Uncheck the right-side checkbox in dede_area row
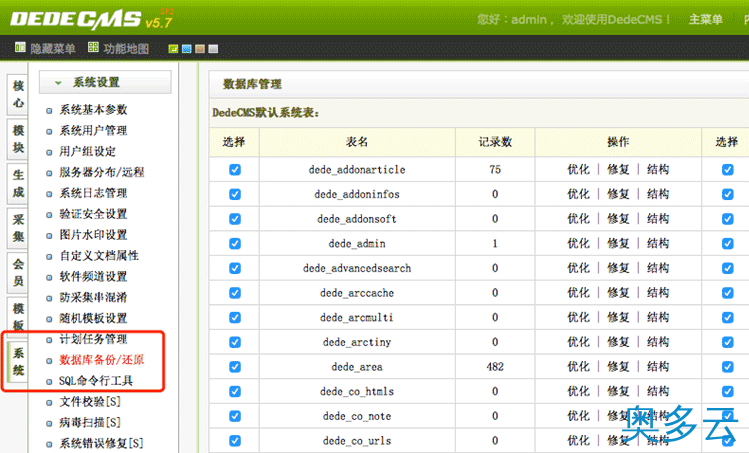Viewport: 749px width, 453px height. pyautogui.click(x=728, y=367)
